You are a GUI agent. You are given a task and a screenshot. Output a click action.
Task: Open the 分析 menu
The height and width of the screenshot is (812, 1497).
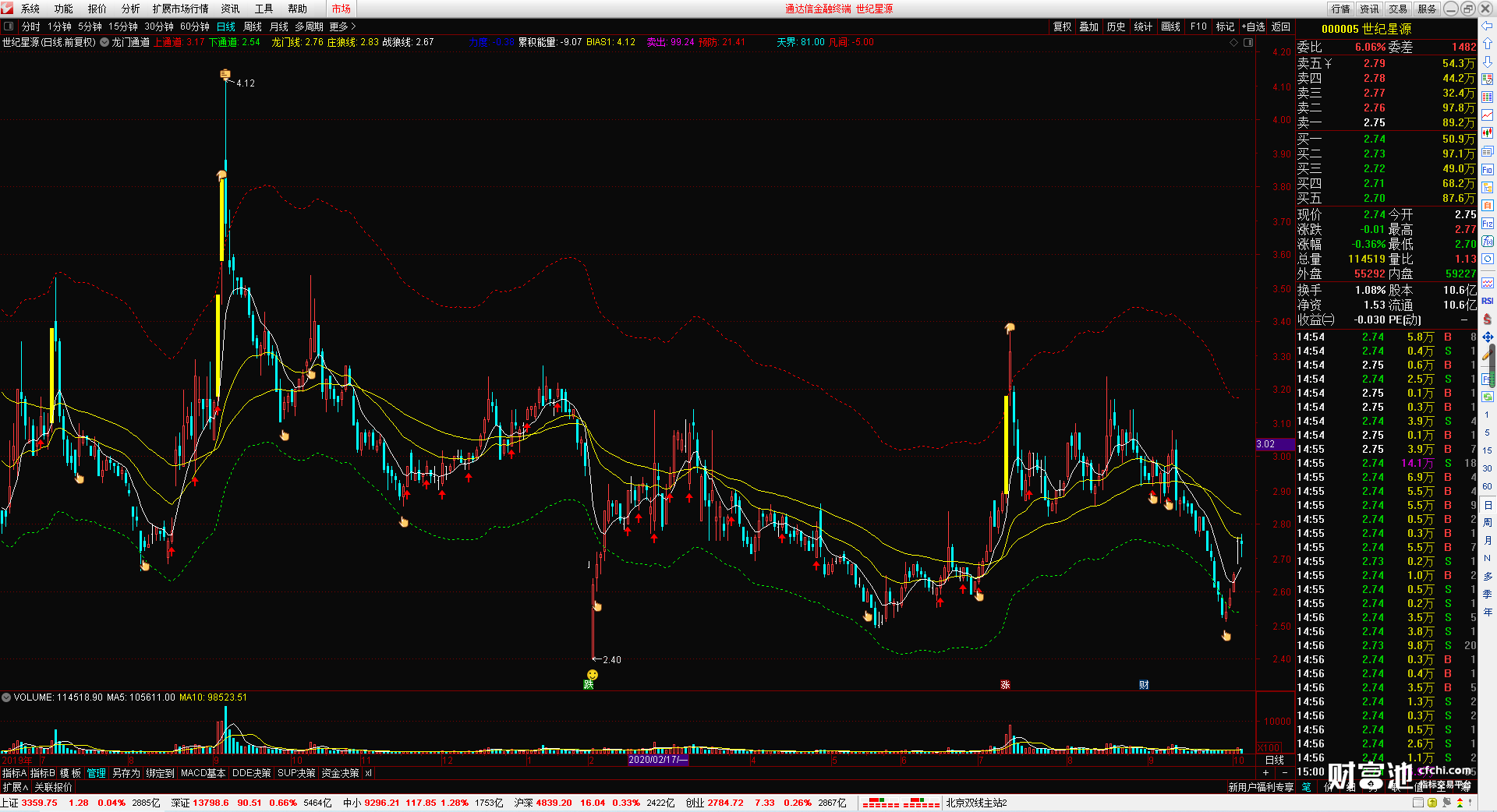click(130, 9)
